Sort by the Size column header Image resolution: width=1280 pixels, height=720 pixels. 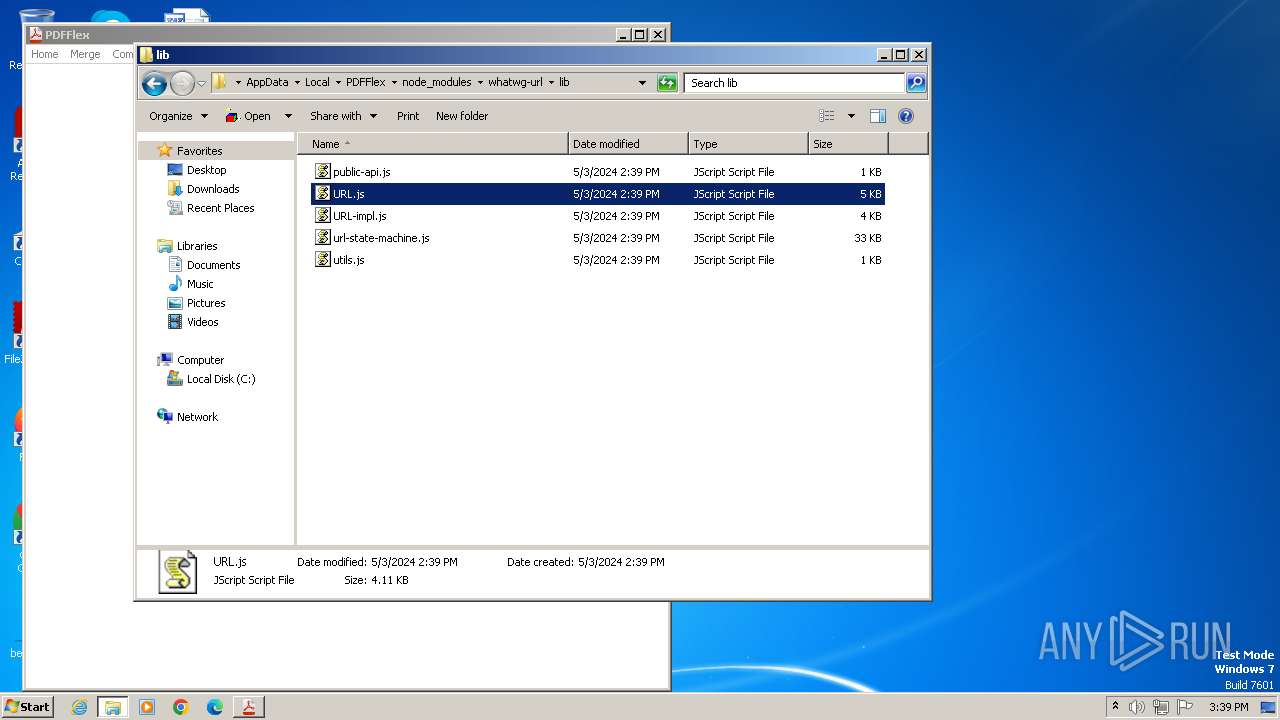coord(848,144)
